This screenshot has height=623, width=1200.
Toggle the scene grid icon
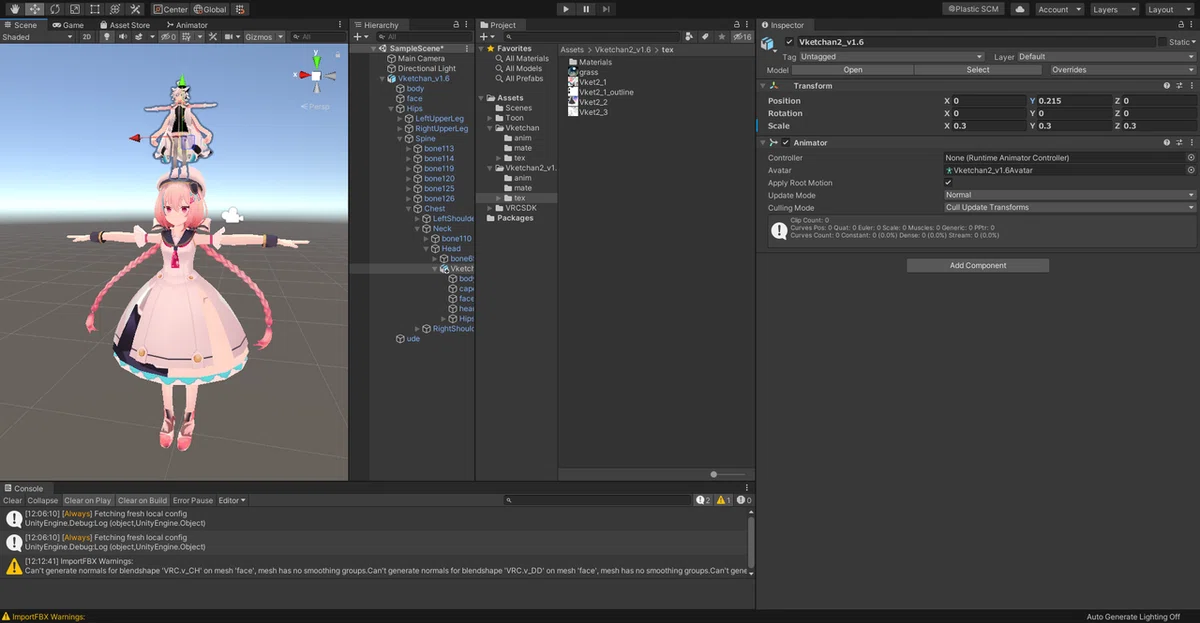(189, 37)
